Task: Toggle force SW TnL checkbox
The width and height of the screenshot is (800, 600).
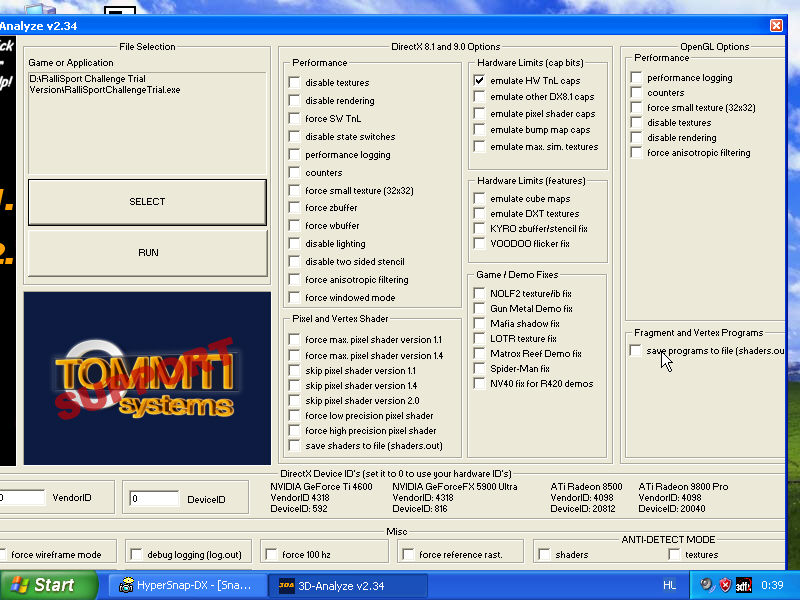Action: click(x=294, y=118)
